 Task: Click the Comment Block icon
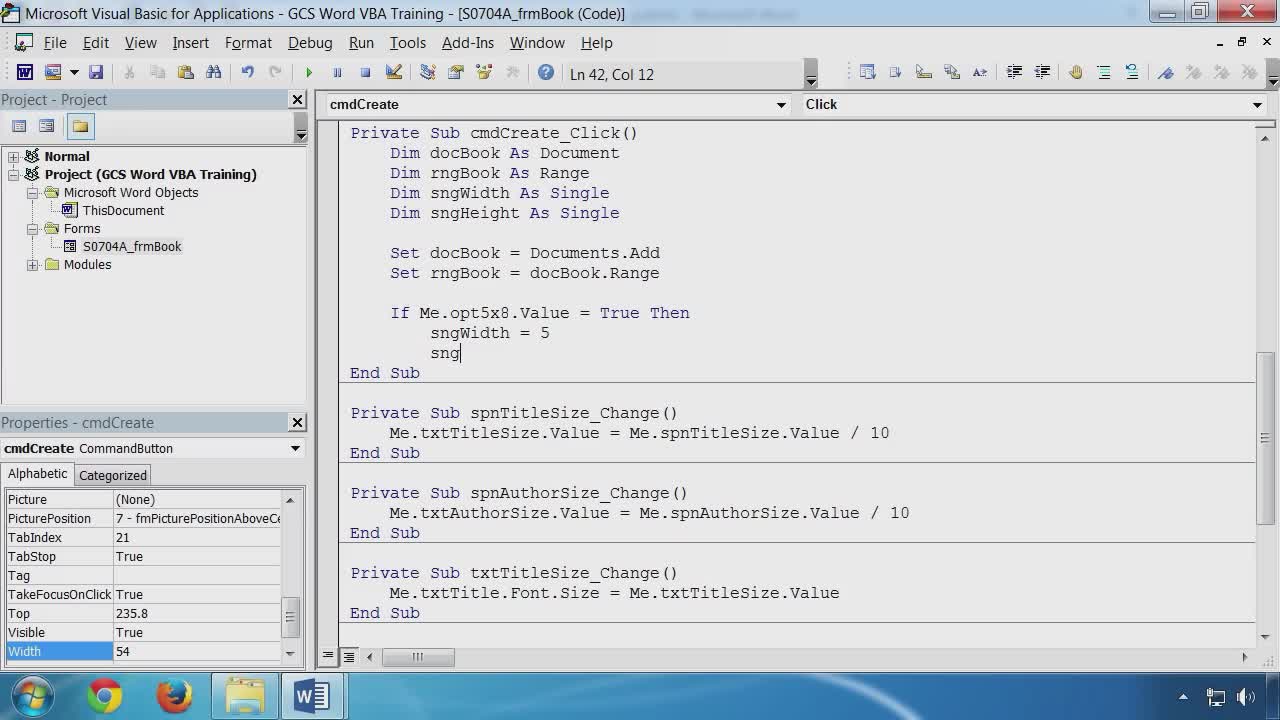(x=1104, y=72)
